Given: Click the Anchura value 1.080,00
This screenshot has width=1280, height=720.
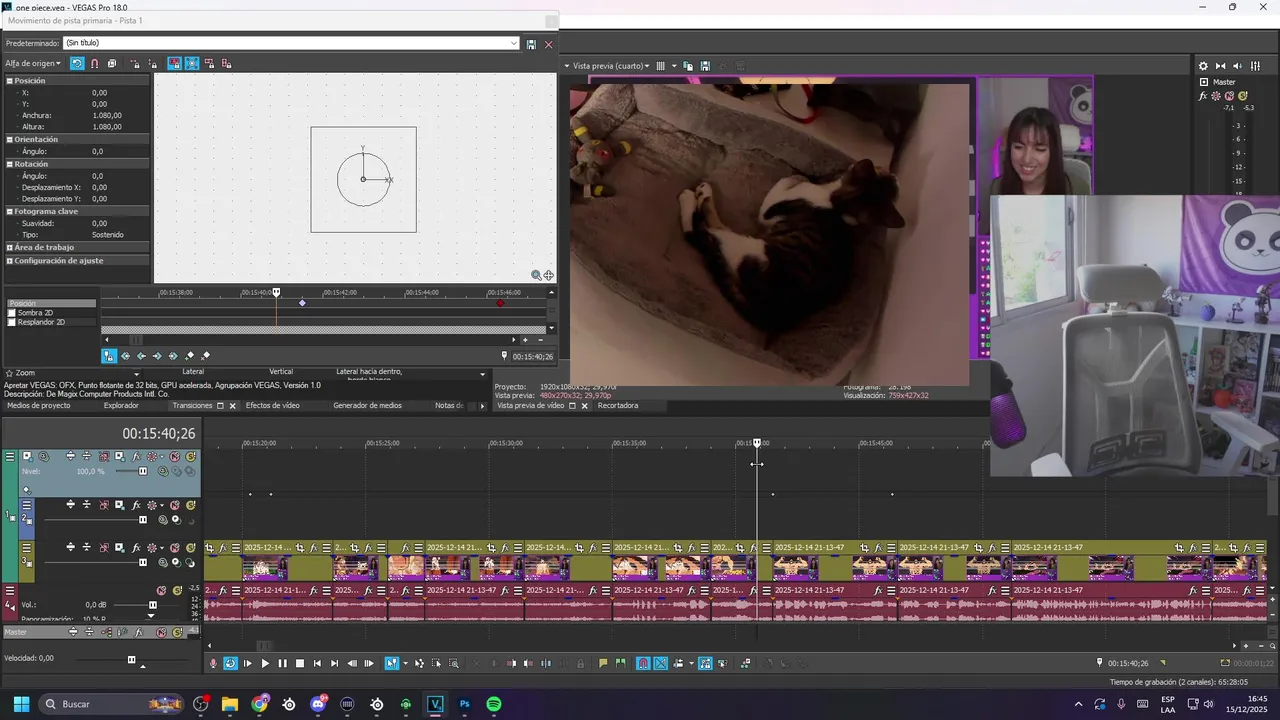Looking at the screenshot, I should [x=107, y=116].
